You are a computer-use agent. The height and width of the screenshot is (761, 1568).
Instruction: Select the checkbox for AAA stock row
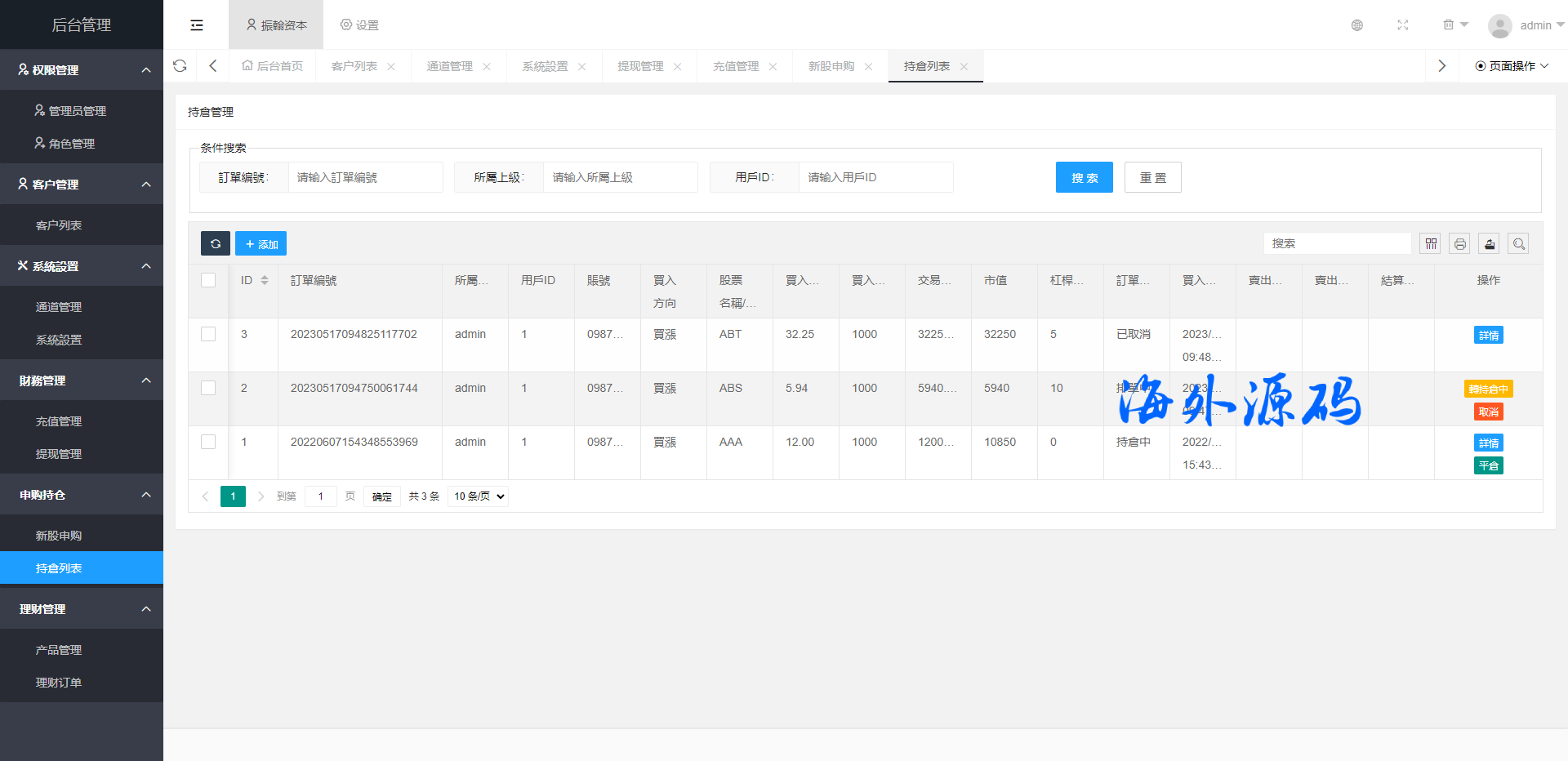(x=208, y=442)
